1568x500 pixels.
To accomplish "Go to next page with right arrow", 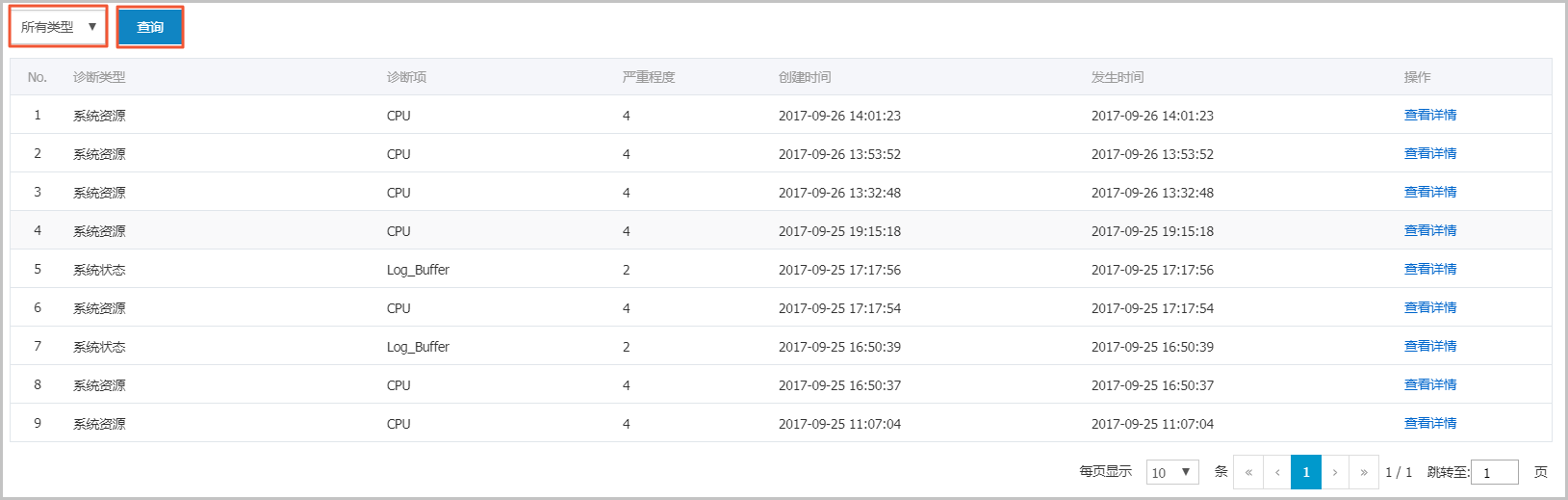I will tap(1335, 472).
